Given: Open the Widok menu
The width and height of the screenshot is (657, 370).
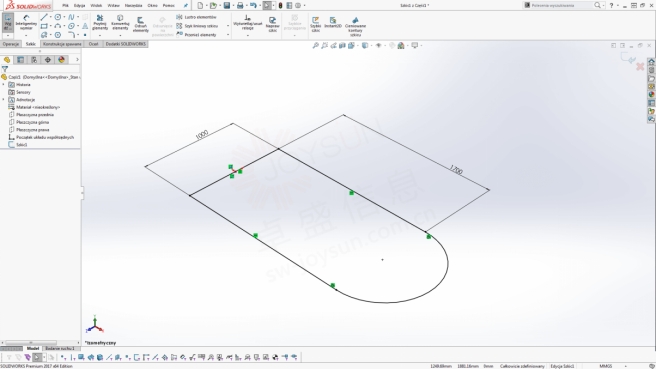Looking at the screenshot, I should 96,5.
